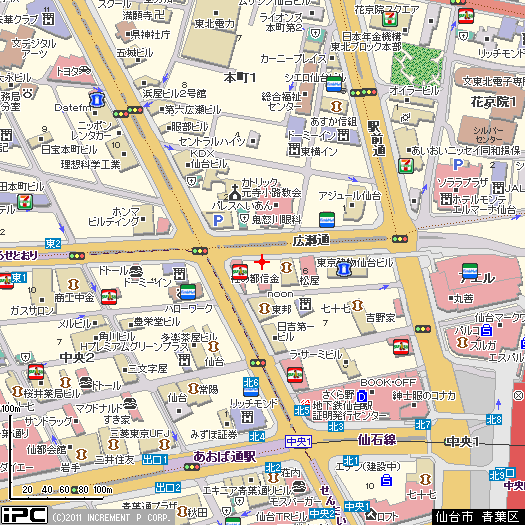Click the hotel icon next to JAL
This screenshot has height=525, width=525.
tap(498, 188)
